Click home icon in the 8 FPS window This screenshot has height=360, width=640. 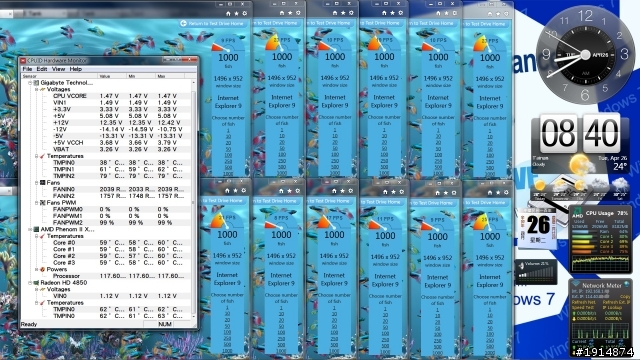pos(281,191)
